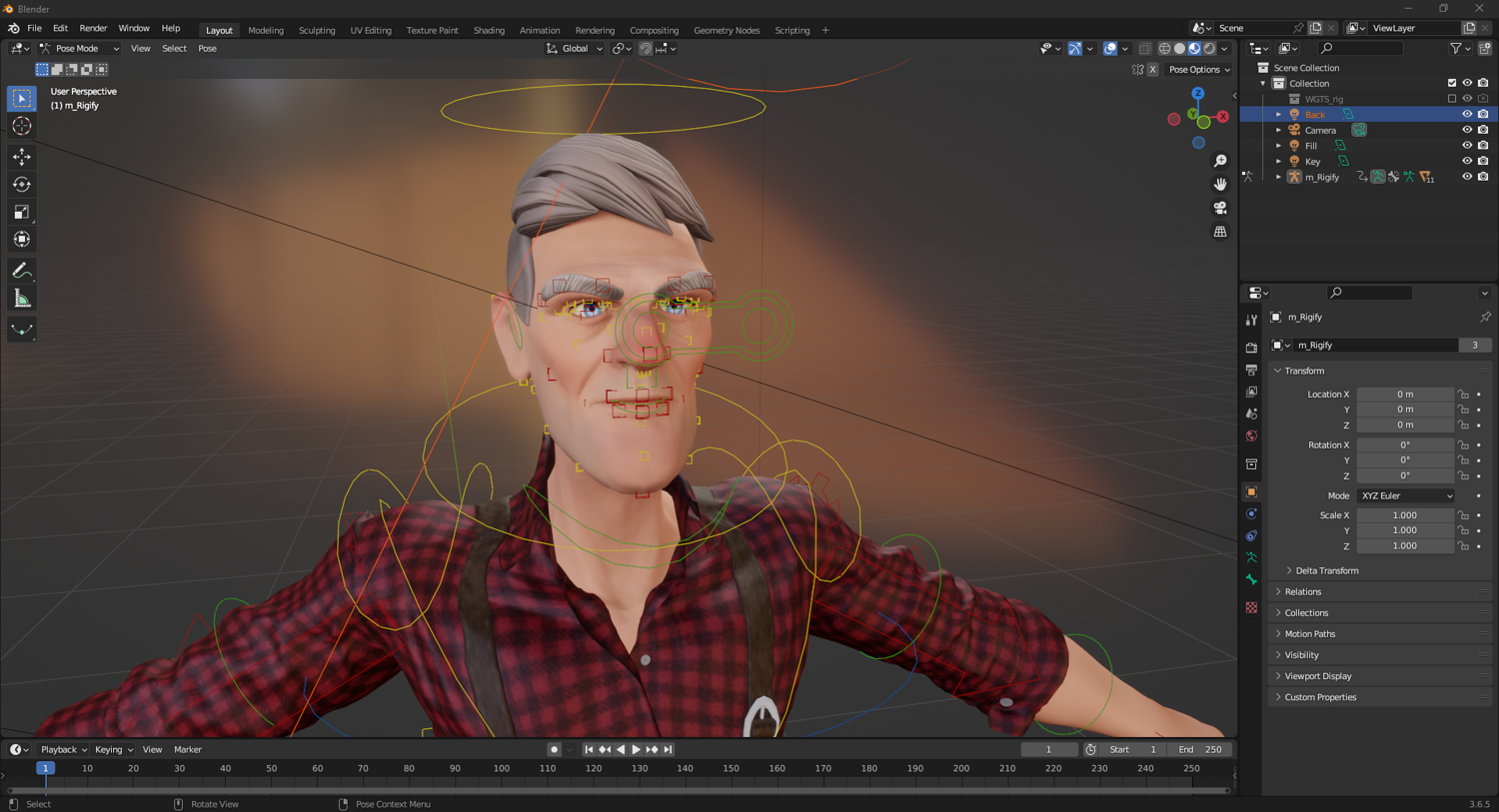Click the Location X value field

coord(1405,394)
